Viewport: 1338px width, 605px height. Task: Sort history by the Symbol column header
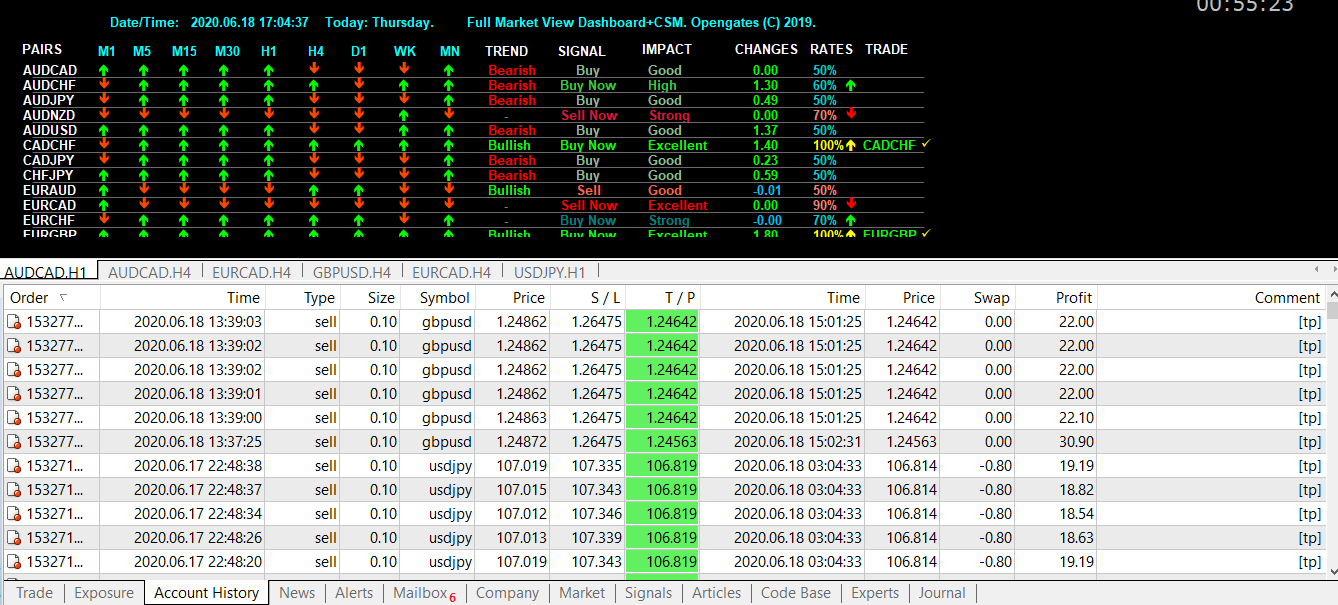click(x=437, y=297)
